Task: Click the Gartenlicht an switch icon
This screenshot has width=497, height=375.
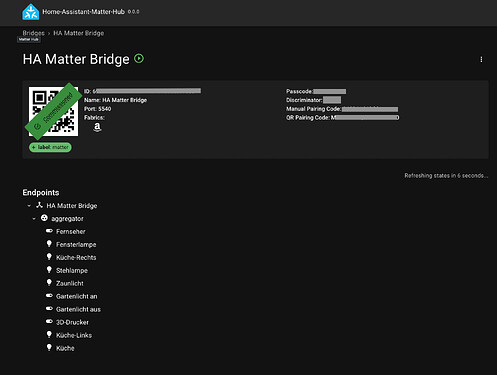Action: tap(49, 295)
